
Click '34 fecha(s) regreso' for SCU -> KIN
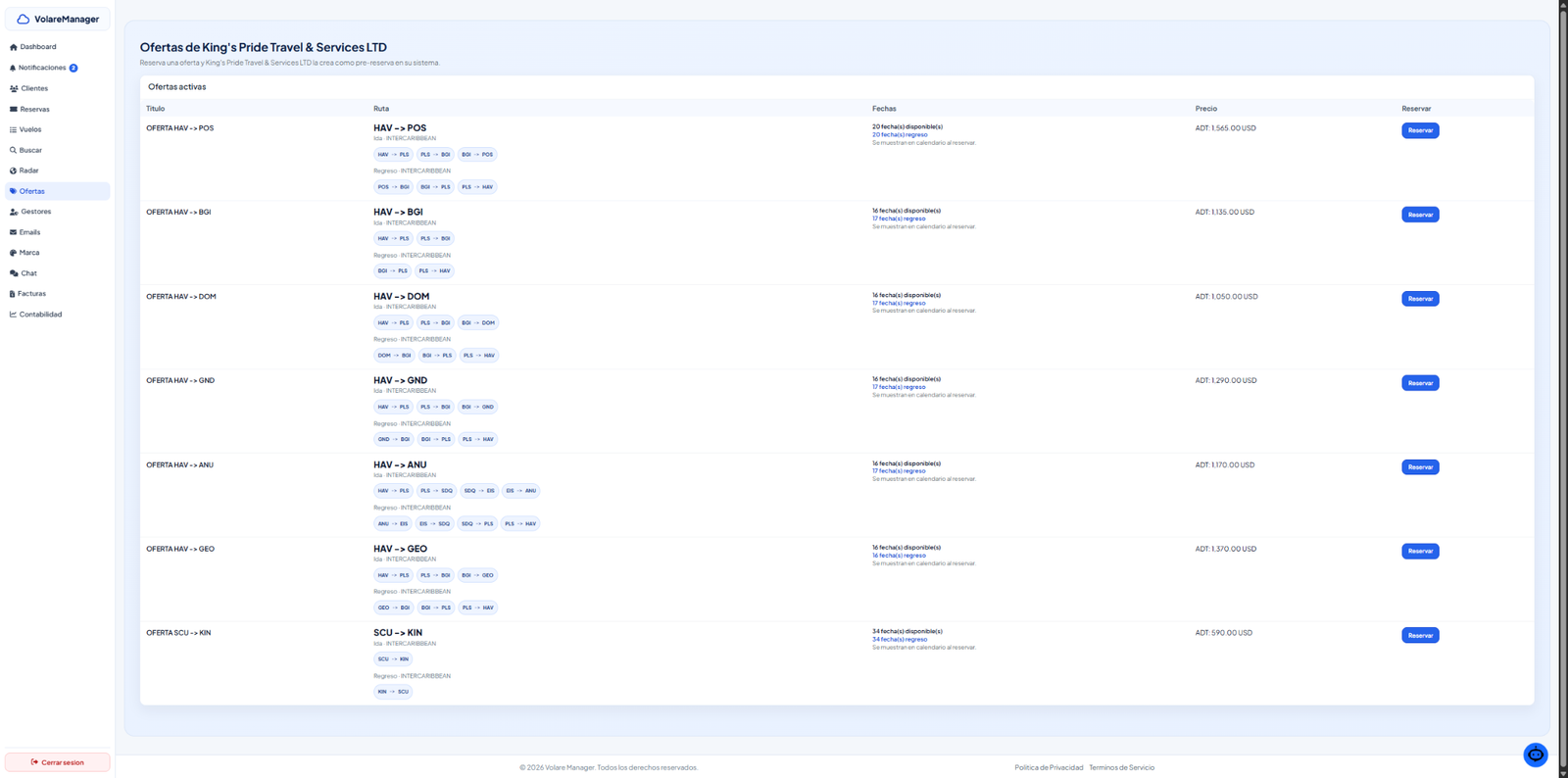click(900, 640)
